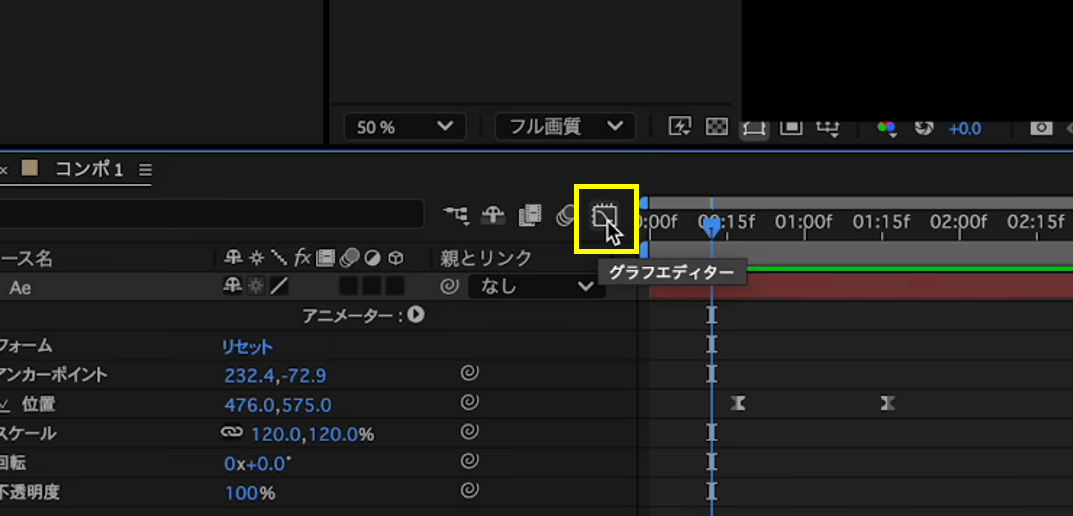Click the コンポ1 tab color swatch
Image resolution: width=1073 pixels, height=516 pixels.
pos(29,168)
